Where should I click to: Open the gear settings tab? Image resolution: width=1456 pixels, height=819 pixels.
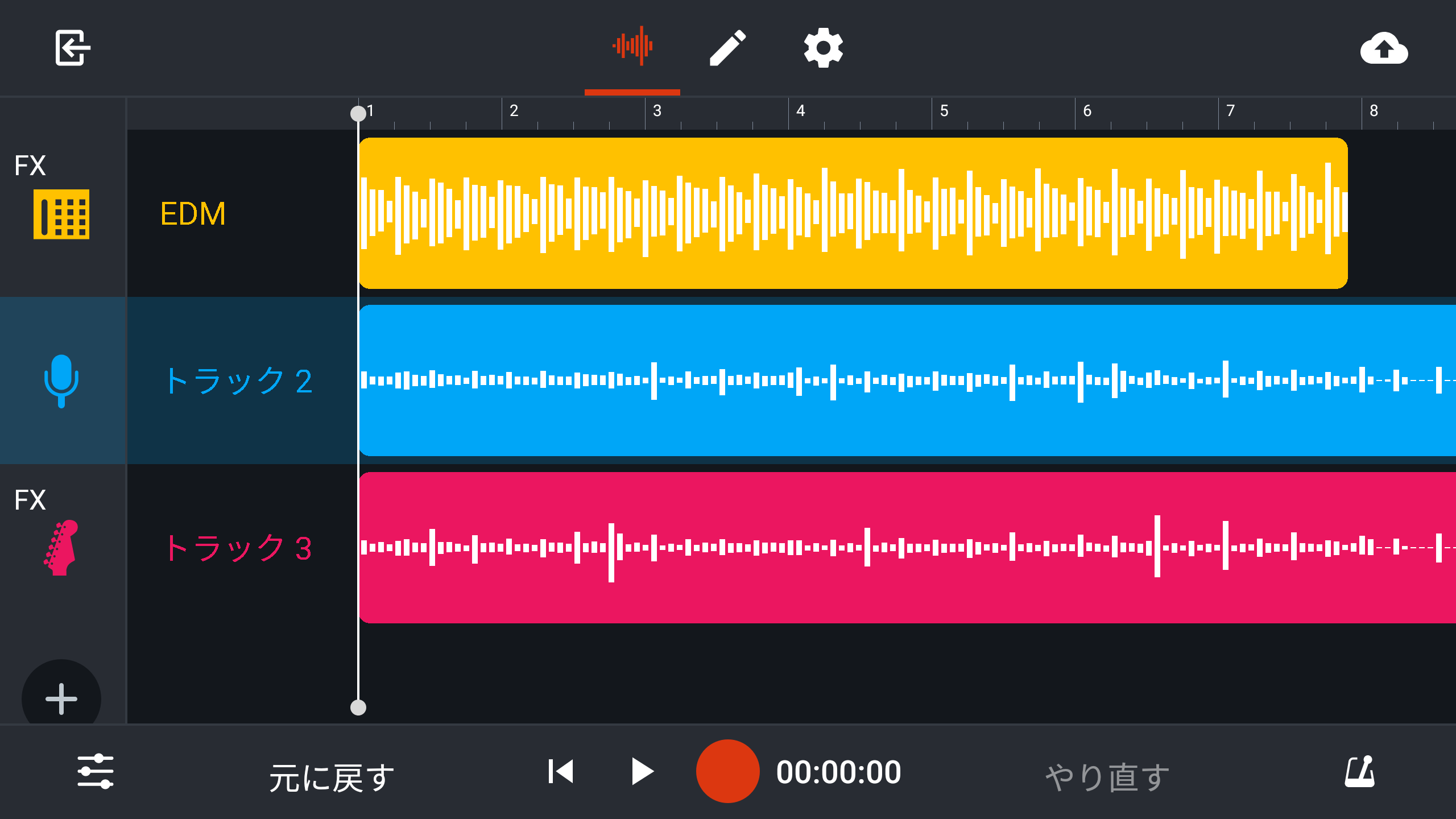pyautogui.click(x=823, y=48)
